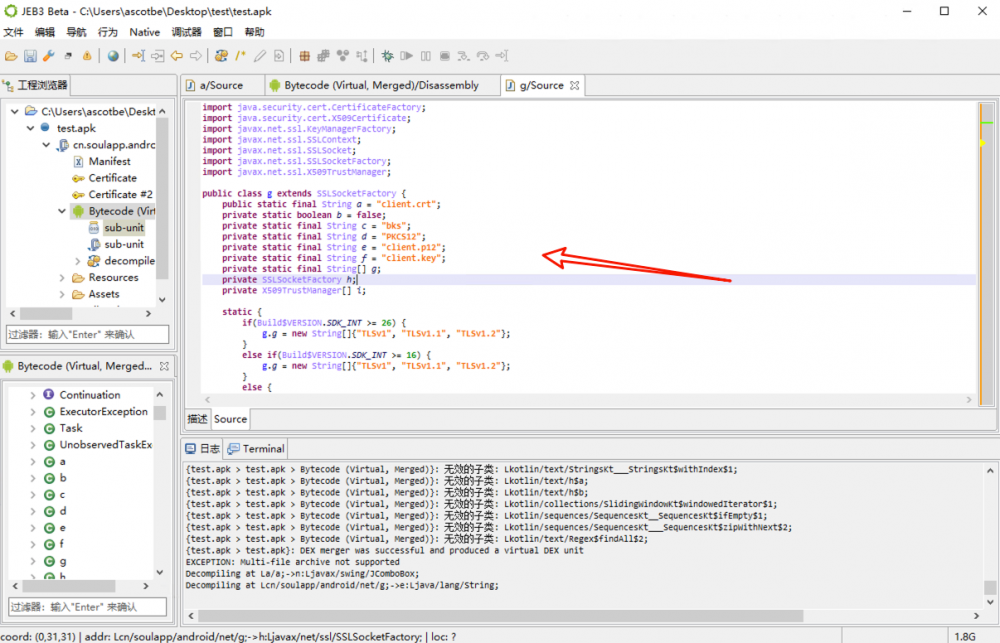This screenshot has width=1000, height=643.
Task: Click the green bug debug icon
Action: (x=388, y=56)
